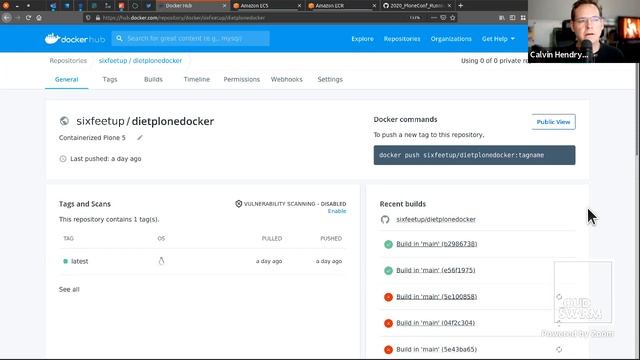Screen dimensions: 640x360
Task: Open the repository Settings tab
Action: [330, 79]
